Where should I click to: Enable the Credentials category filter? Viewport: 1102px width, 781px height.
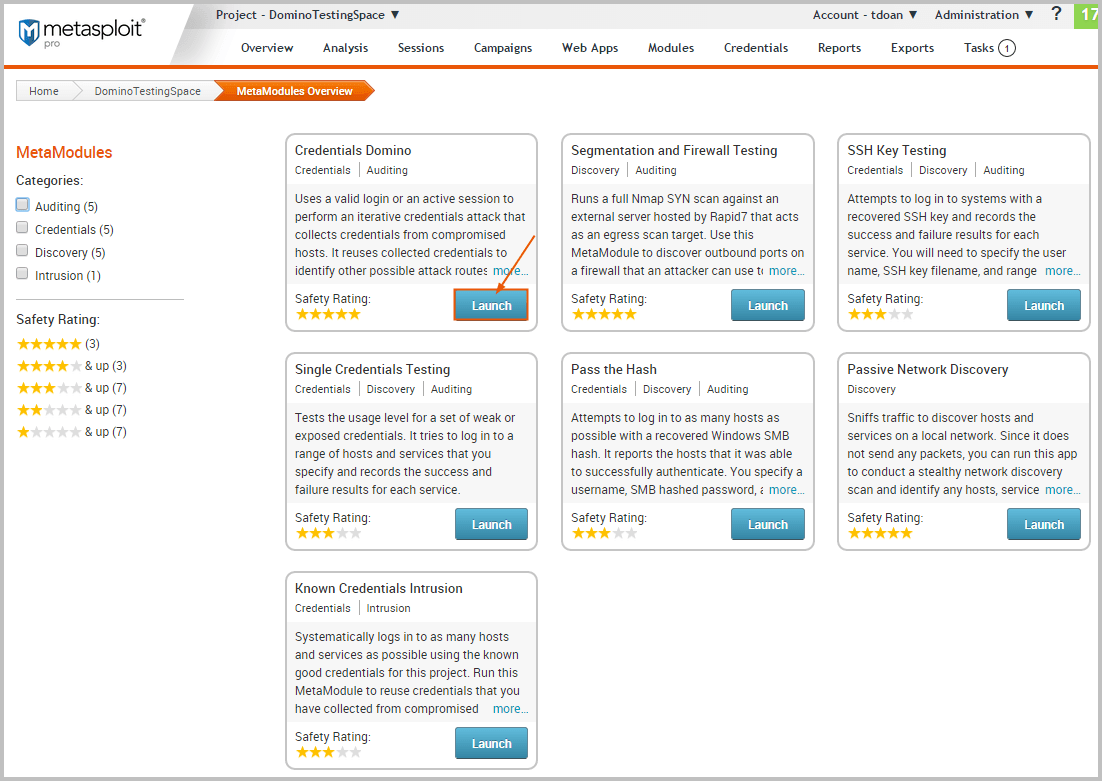(x=23, y=229)
